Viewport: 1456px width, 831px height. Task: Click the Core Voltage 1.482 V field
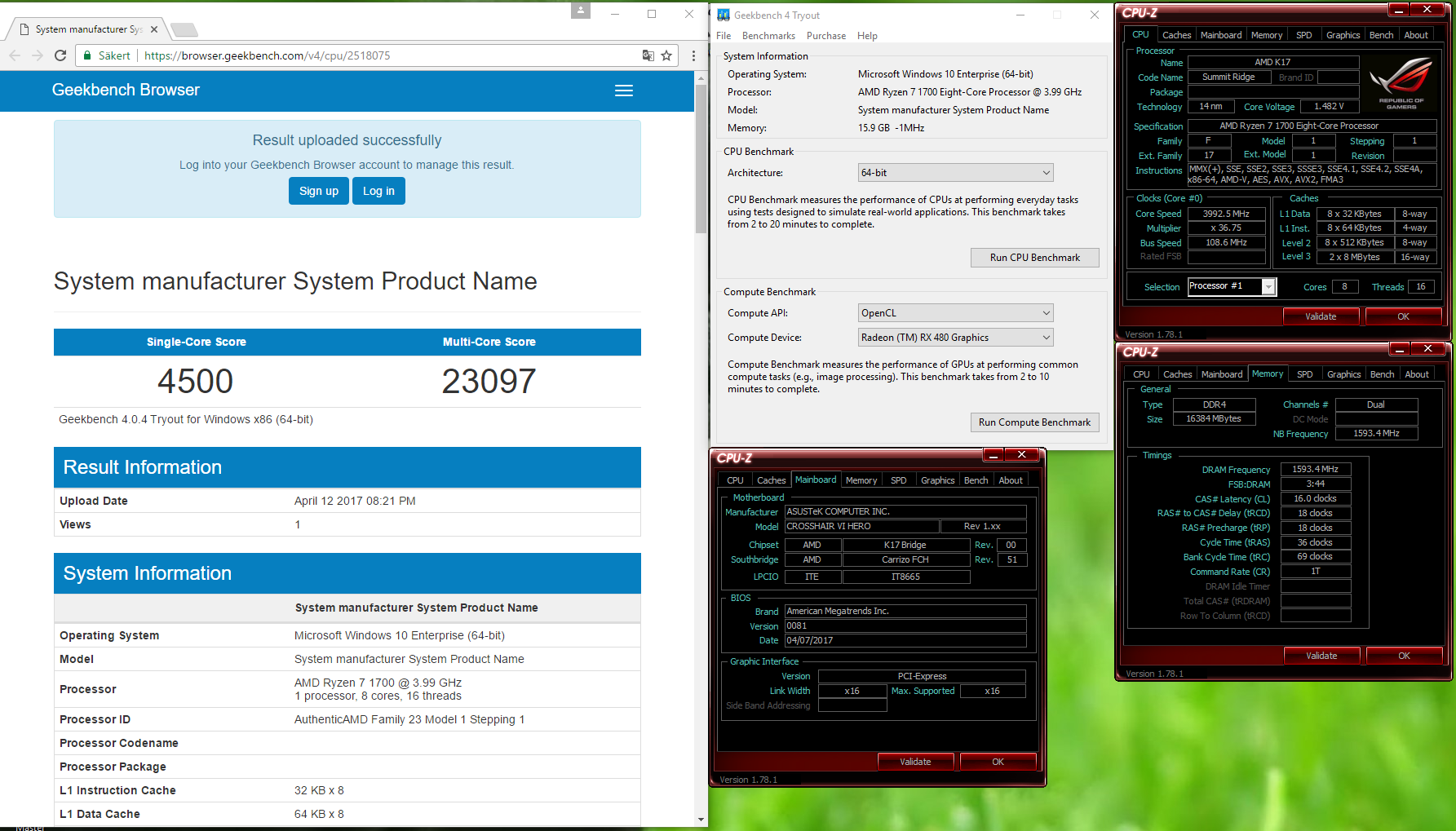tap(1329, 107)
